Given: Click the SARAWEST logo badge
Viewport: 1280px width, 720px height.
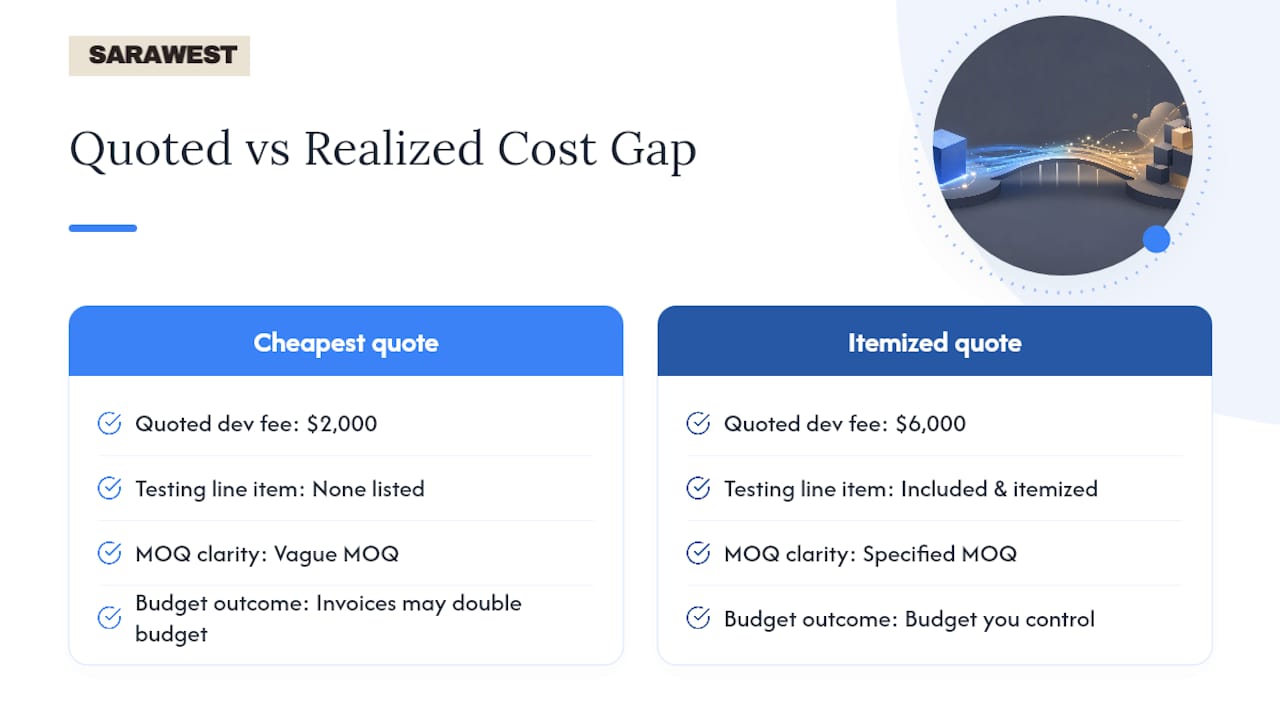Looking at the screenshot, I should [159, 56].
